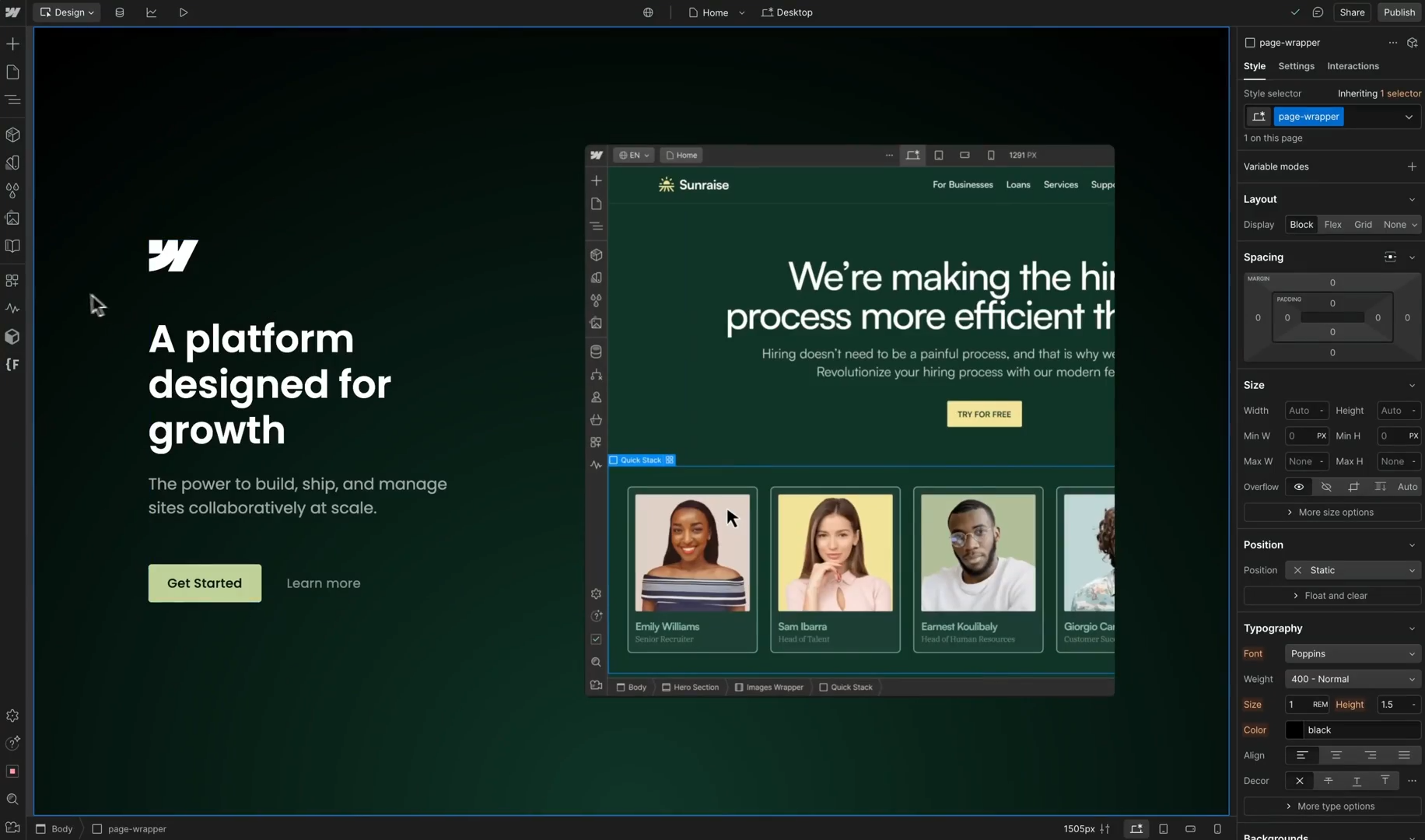Align text to the right

tap(1370, 755)
